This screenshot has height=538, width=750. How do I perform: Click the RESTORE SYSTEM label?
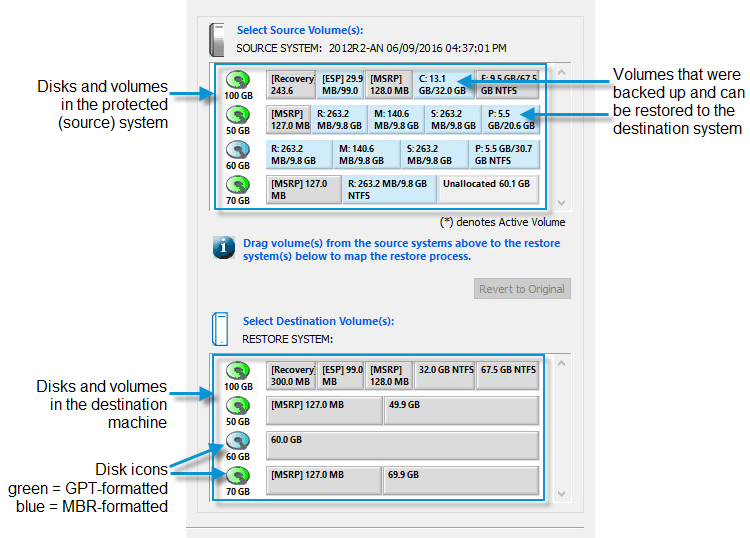pos(287,339)
